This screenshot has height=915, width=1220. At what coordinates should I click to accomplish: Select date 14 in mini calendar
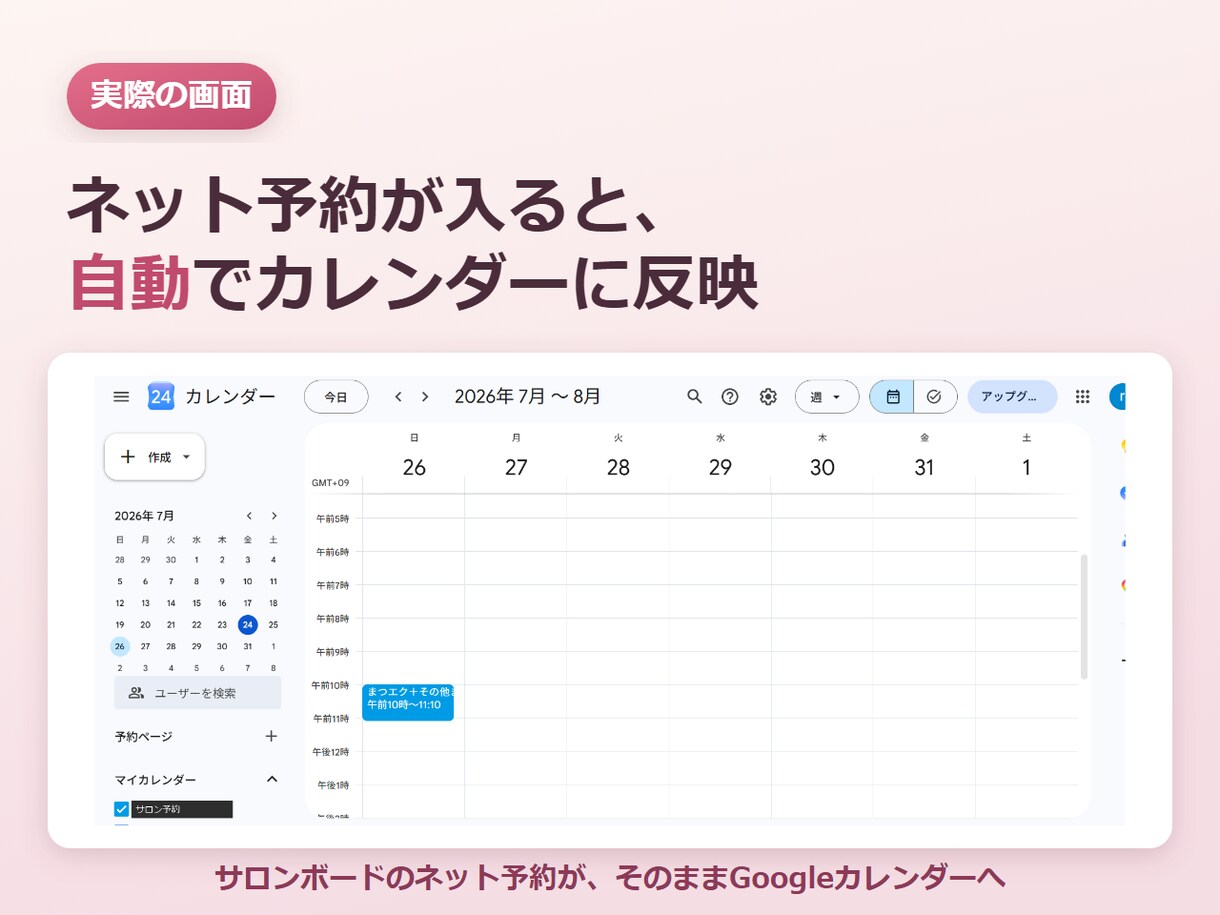[171, 603]
